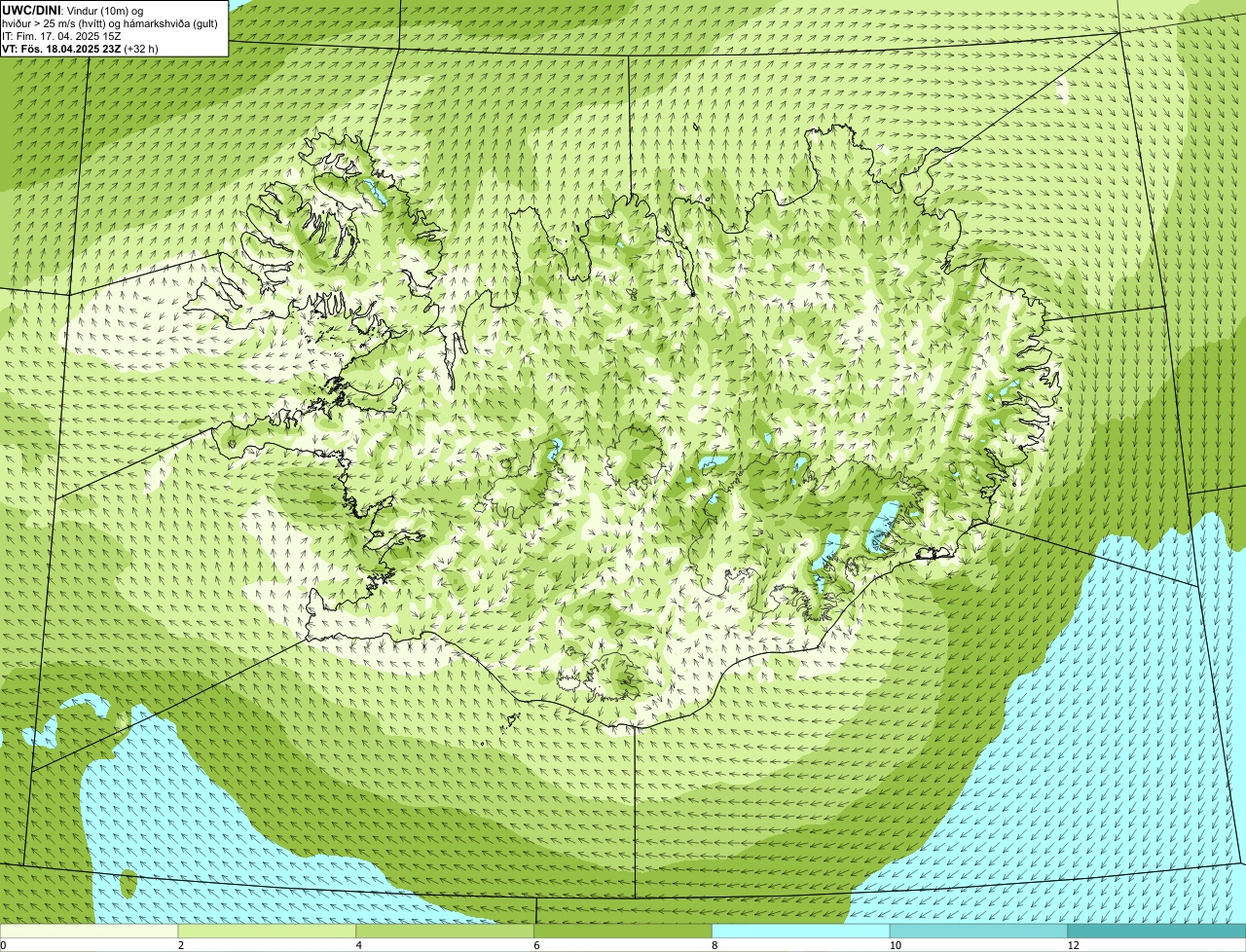
Task: Click the "2" label under the color scale
Action: click(x=180, y=945)
